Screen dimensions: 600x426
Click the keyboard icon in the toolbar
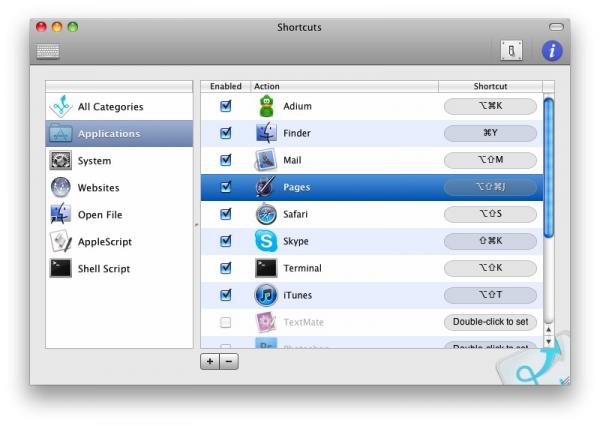pyautogui.click(x=48, y=51)
